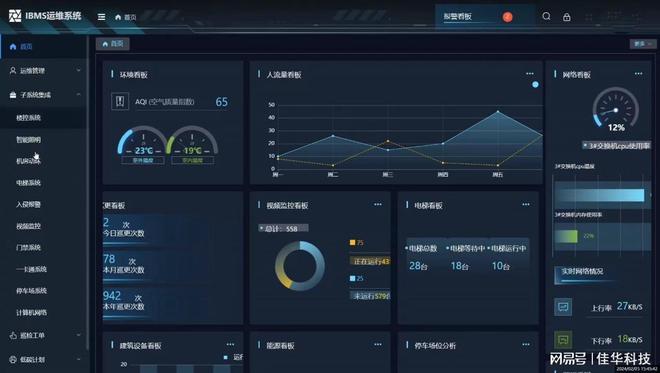The height and width of the screenshot is (373, 660).
Task: Open 入侵报警 in the sidebar
Action: point(29,205)
